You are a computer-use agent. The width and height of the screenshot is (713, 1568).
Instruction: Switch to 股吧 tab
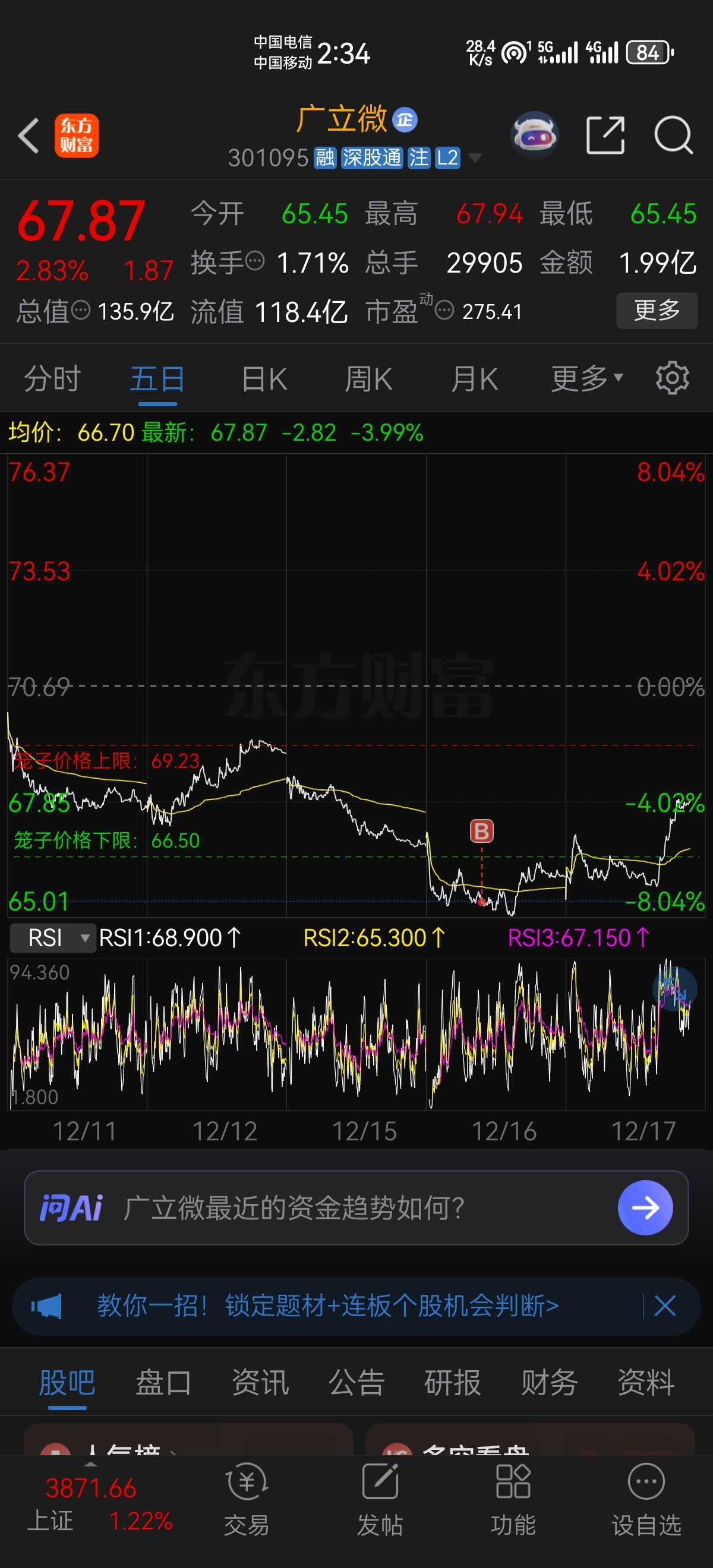pos(67,1383)
